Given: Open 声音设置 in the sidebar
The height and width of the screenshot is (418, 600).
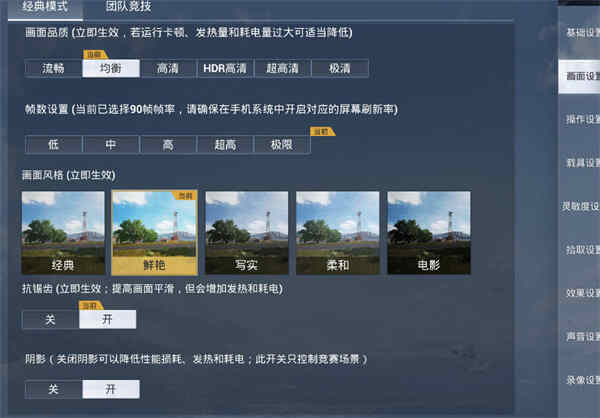Looking at the screenshot, I should 579,336.
